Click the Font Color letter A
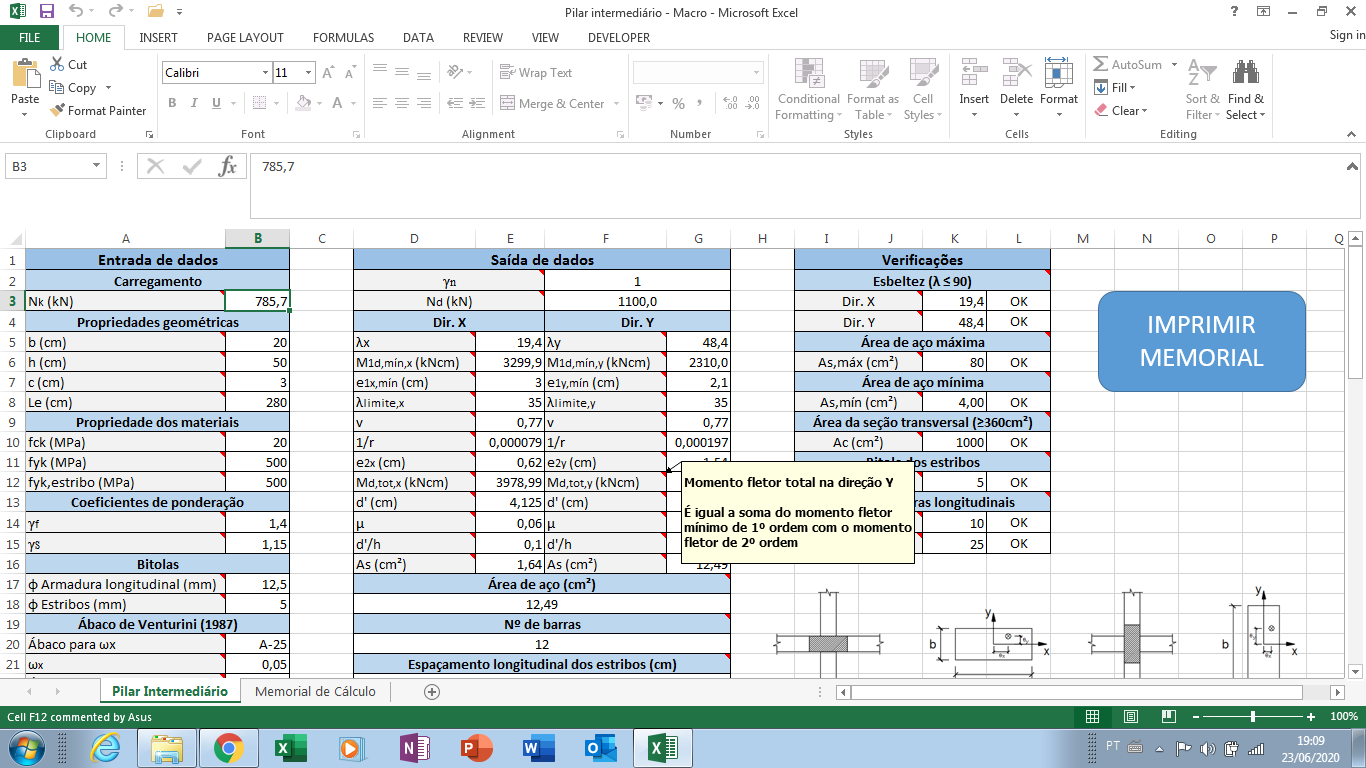This screenshot has height=768, width=1366. point(337,103)
